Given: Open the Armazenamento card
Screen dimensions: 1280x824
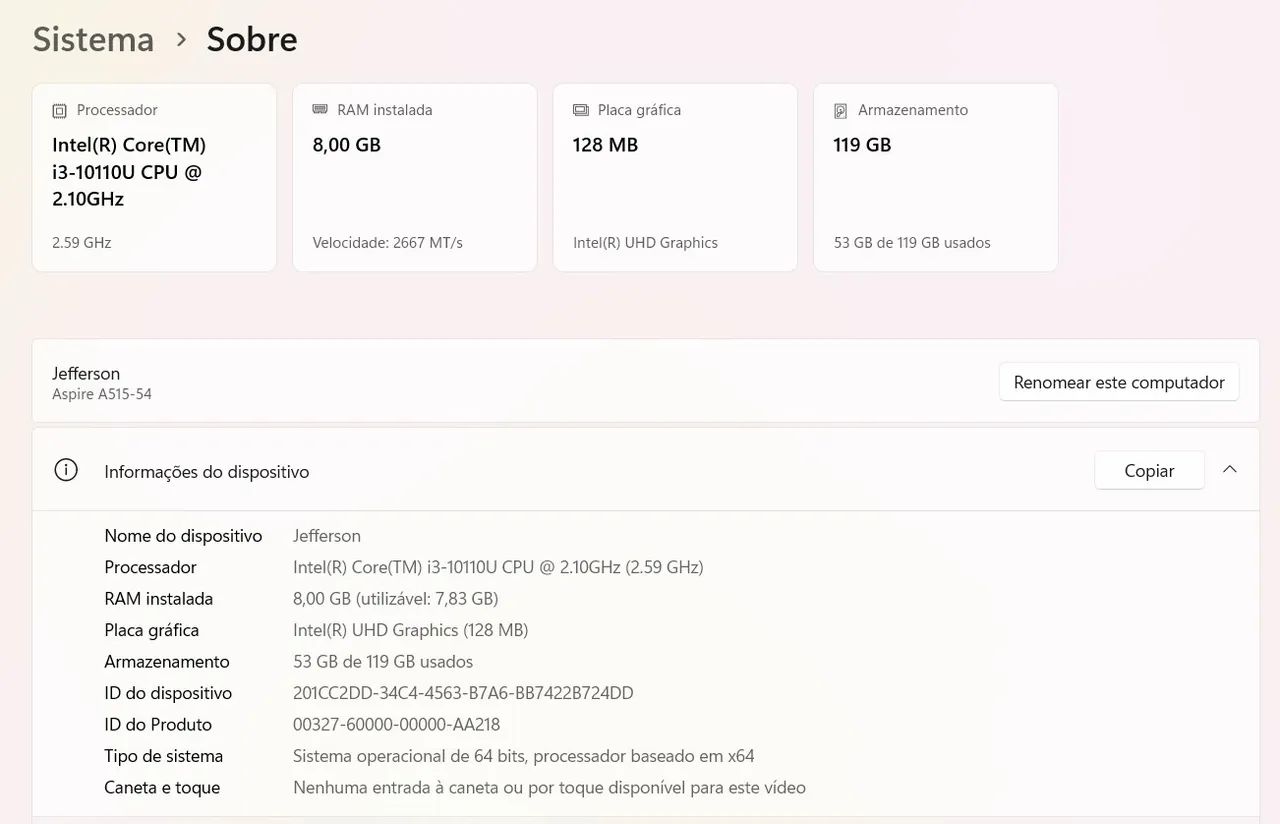Looking at the screenshot, I should (936, 177).
